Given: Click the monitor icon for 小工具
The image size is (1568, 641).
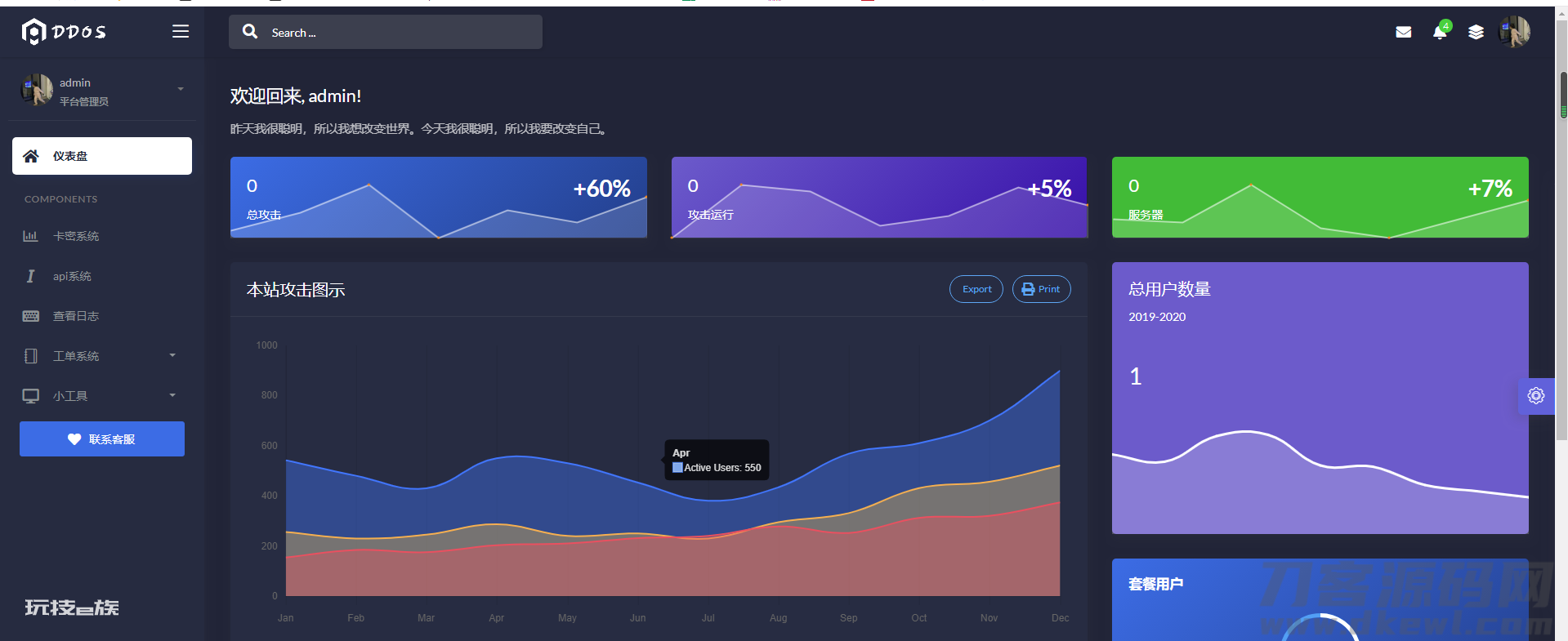Looking at the screenshot, I should (x=31, y=396).
